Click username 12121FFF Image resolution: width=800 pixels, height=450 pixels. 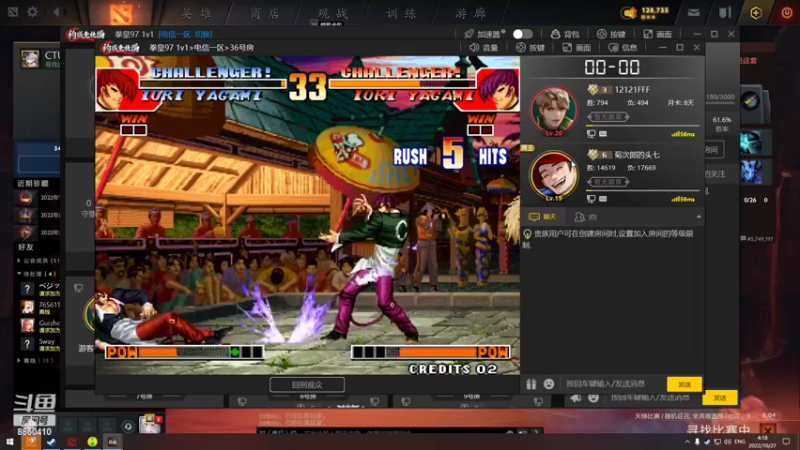[x=632, y=90]
